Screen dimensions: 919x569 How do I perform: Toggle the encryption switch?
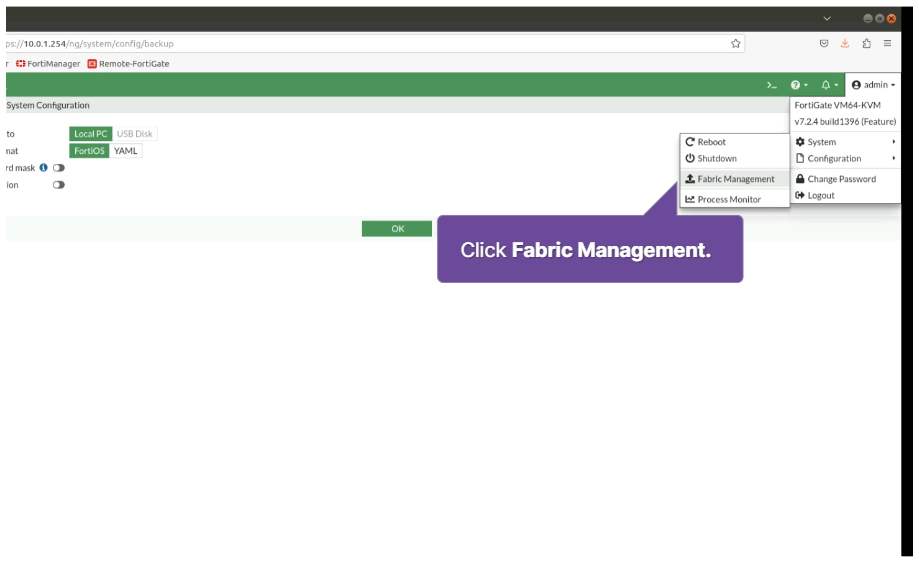point(59,185)
